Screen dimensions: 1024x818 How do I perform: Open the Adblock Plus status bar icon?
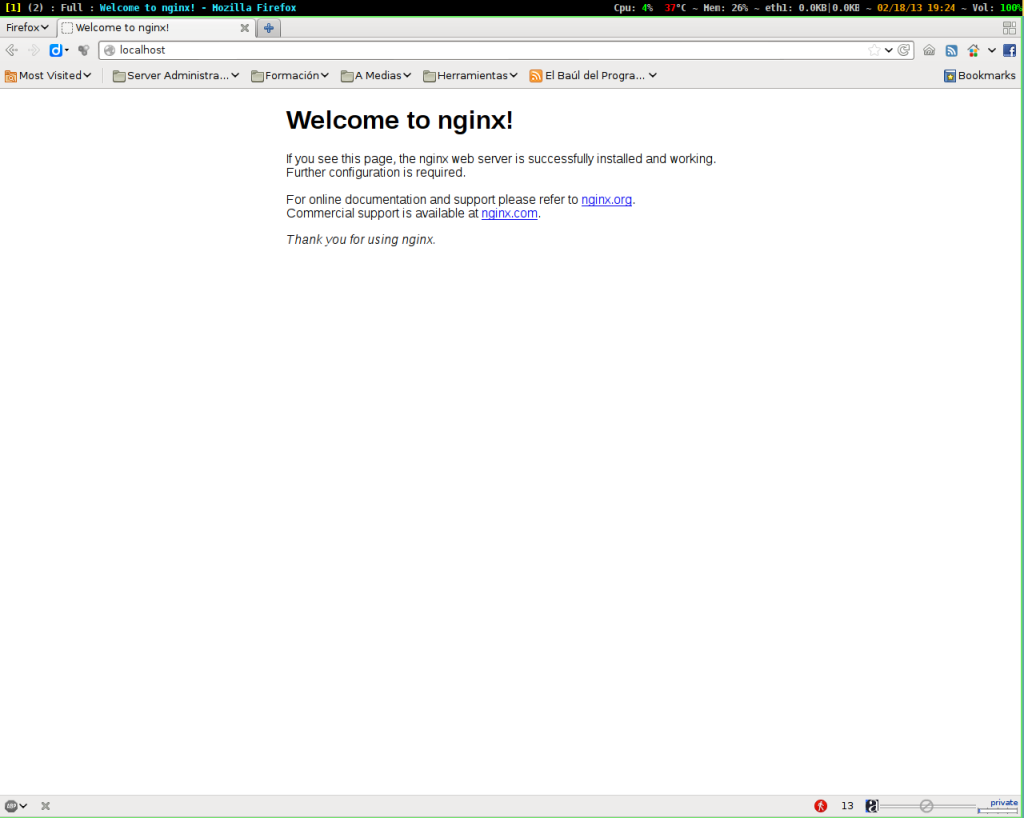[11, 806]
